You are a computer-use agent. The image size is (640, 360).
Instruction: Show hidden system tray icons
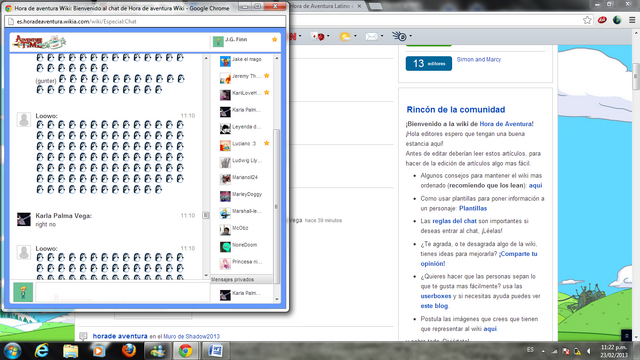click(x=543, y=351)
